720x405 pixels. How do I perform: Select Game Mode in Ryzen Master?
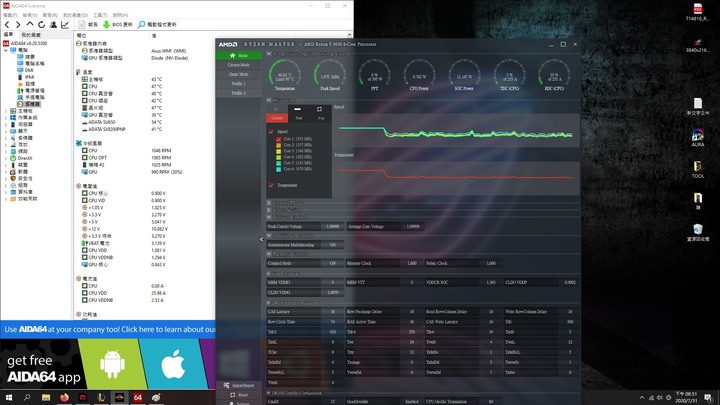click(239, 74)
